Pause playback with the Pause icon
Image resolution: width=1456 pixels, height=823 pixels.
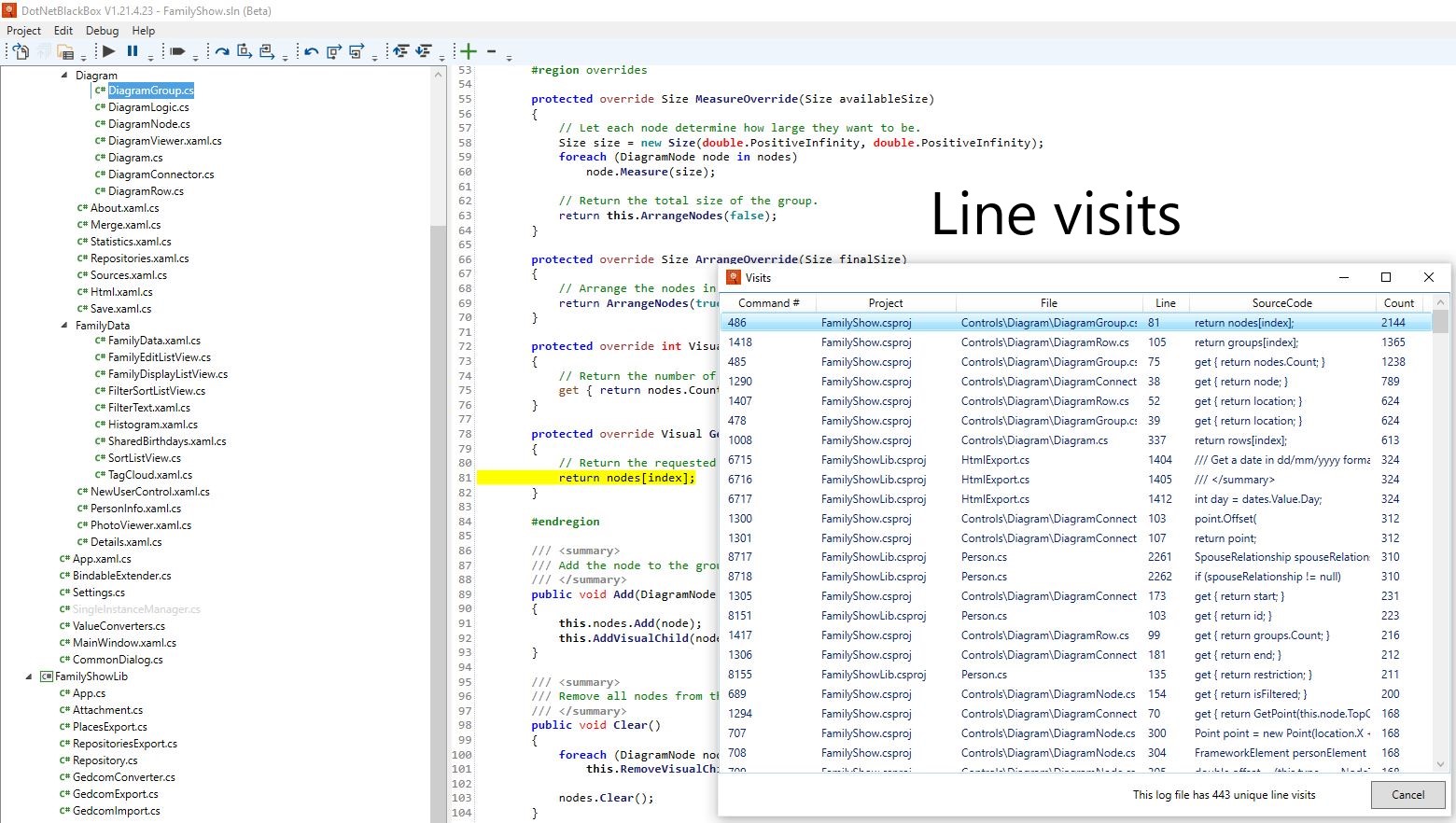click(133, 51)
